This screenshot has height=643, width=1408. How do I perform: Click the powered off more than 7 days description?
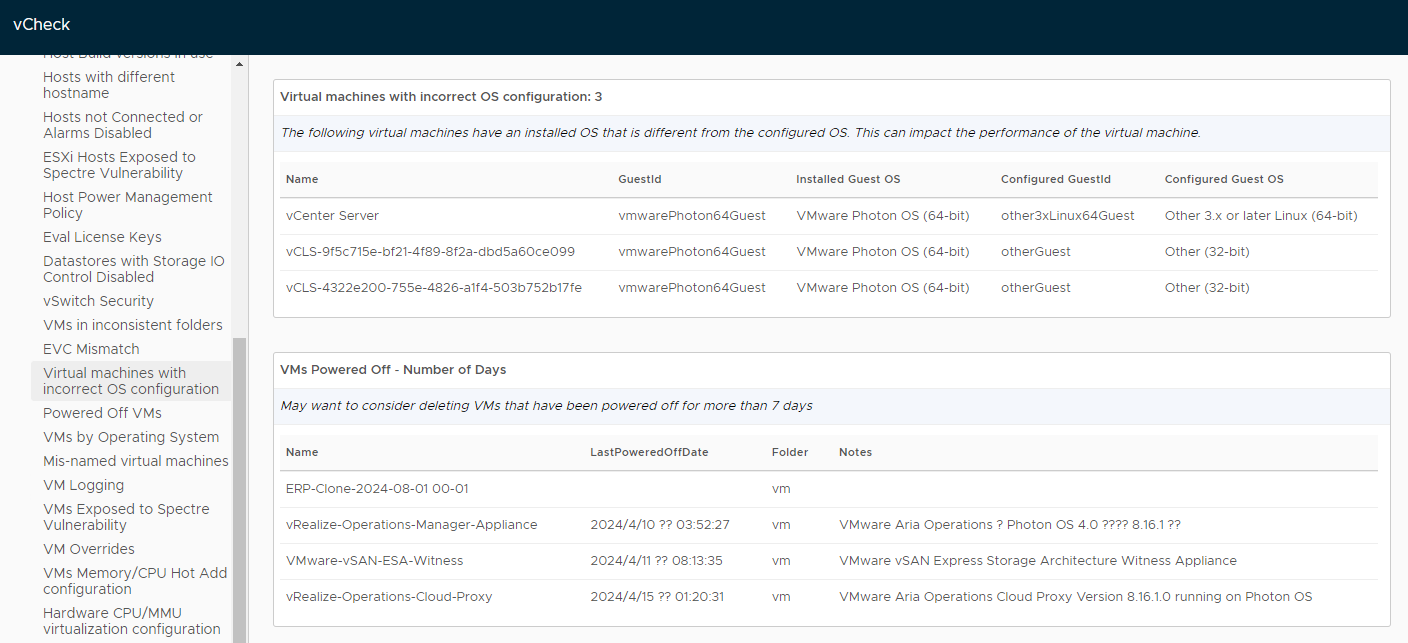(546, 405)
